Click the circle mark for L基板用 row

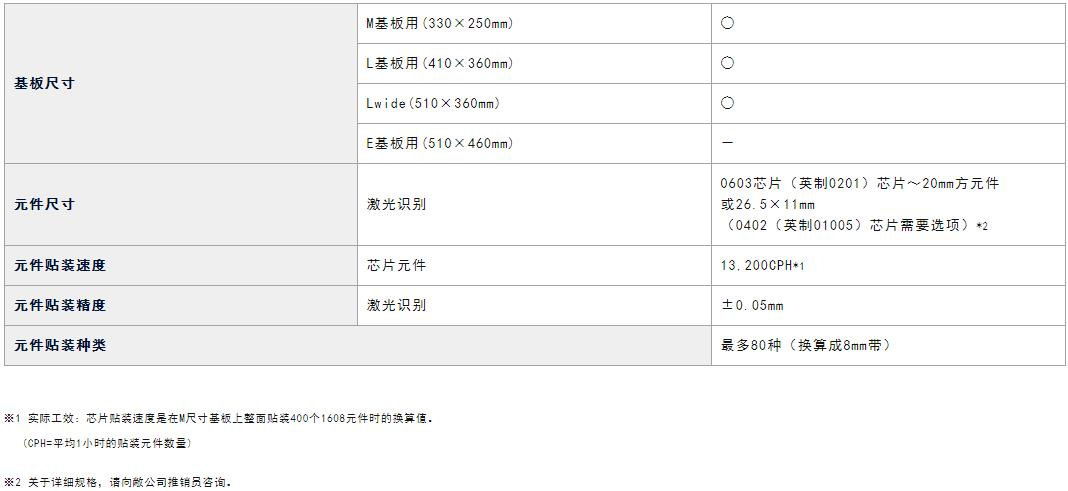727,63
